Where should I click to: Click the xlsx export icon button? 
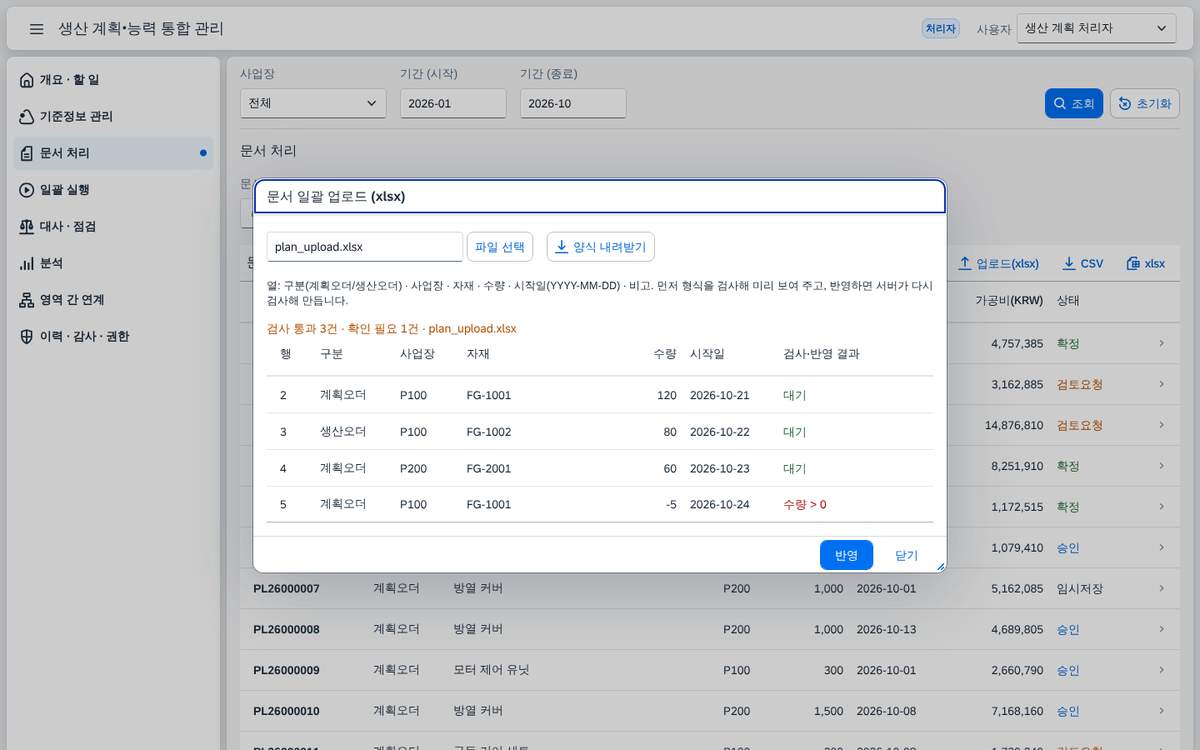[x=1145, y=264]
